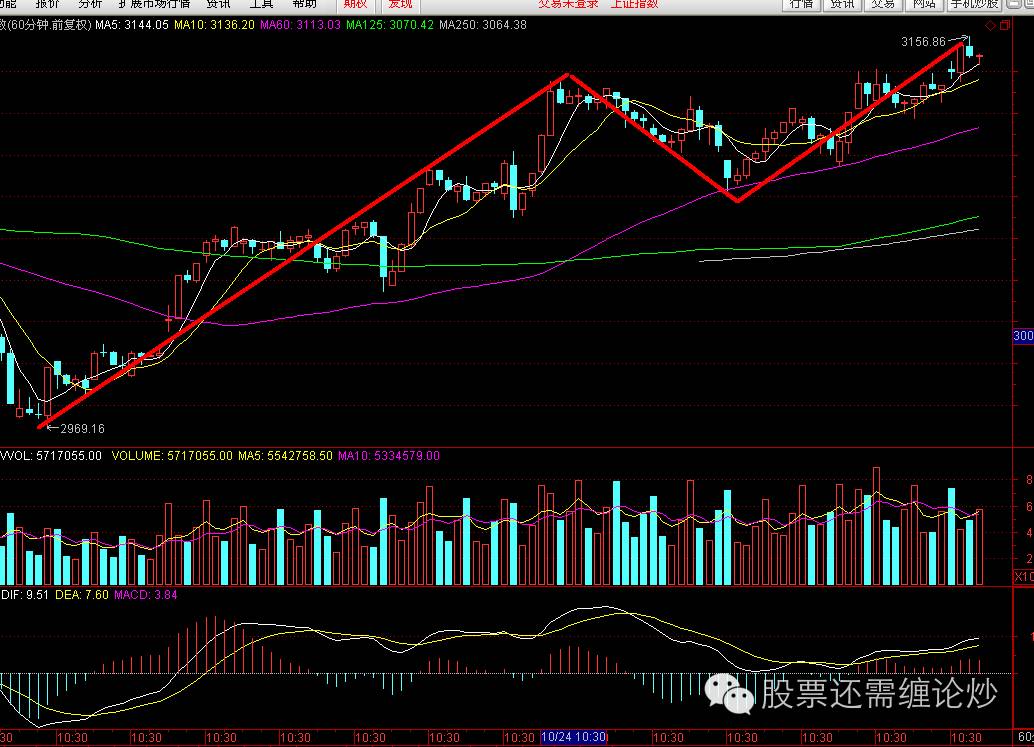This screenshot has height=747, width=1034.
Task: Select the MA5: 3144.05 indicator label
Action: pyautogui.click(x=132, y=25)
